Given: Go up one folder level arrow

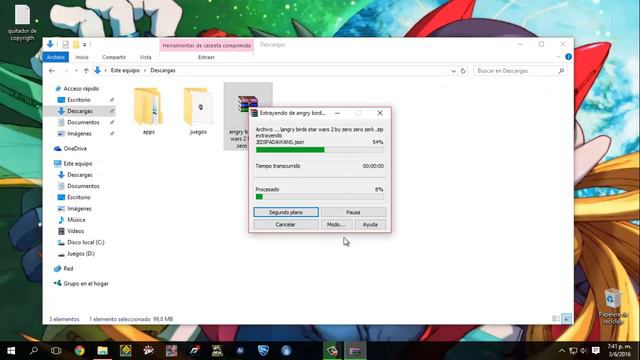Looking at the screenshot, I should [86, 71].
